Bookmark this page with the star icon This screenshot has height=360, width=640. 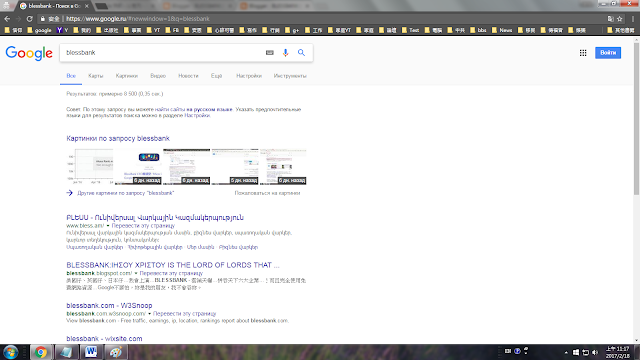[620, 19]
